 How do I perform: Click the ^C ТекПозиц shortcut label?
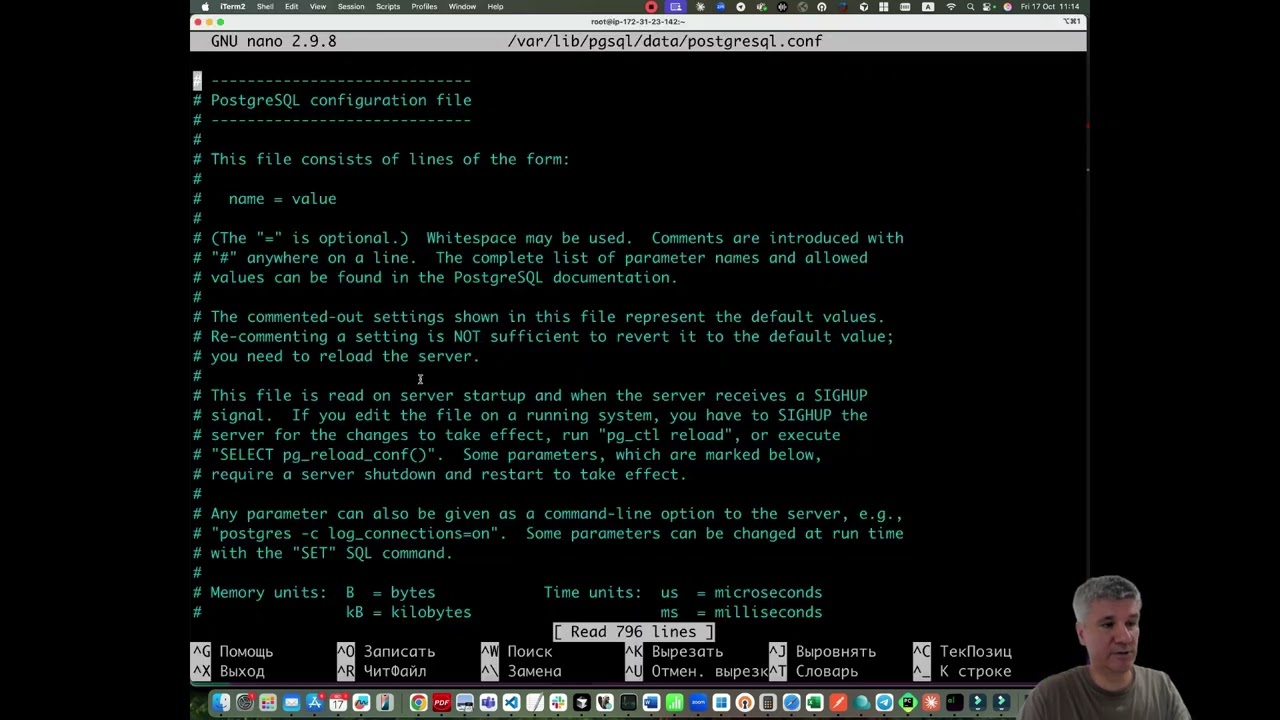pyautogui.click(x=963, y=652)
